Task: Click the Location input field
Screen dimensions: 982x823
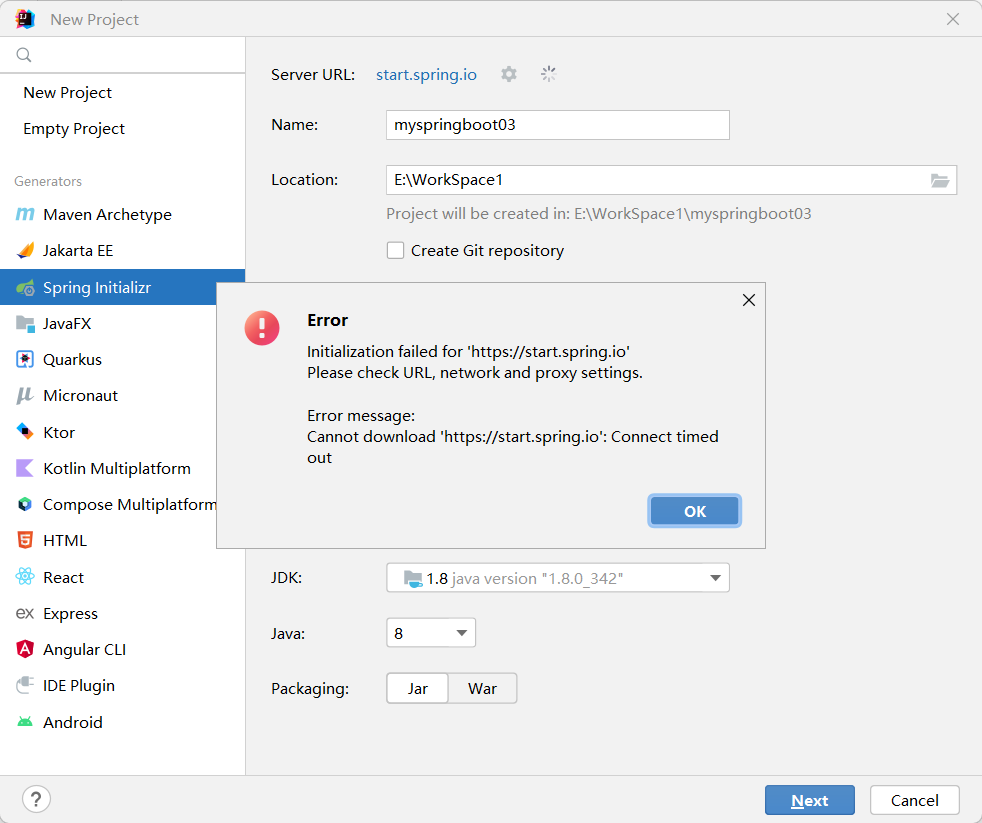Action: click(671, 180)
